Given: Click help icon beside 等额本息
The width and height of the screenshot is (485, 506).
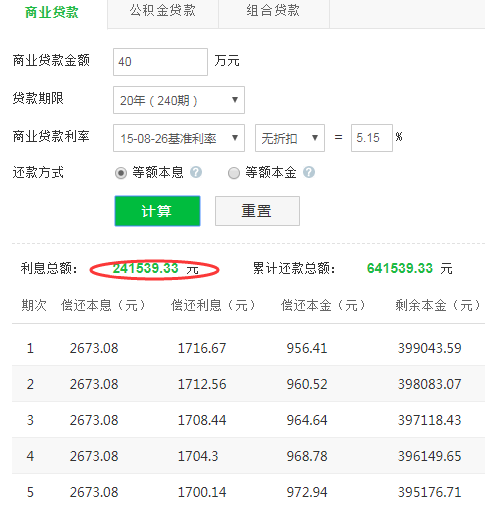Looking at the screenshot, I should [196, 172].
